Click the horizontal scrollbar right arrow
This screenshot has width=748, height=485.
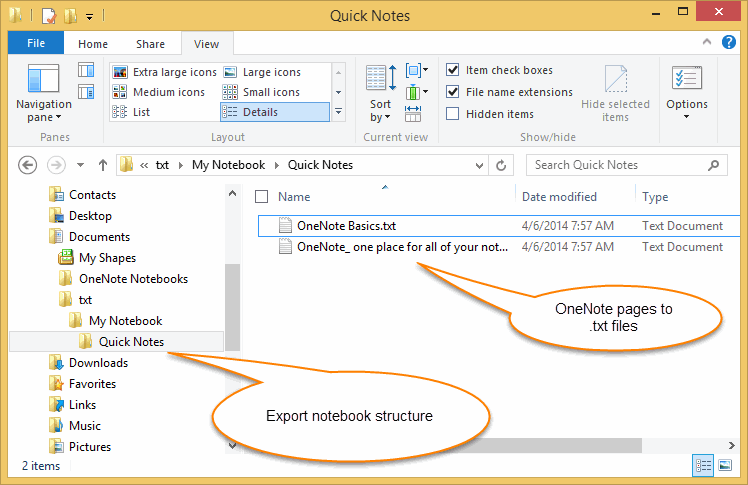point(731,445)
